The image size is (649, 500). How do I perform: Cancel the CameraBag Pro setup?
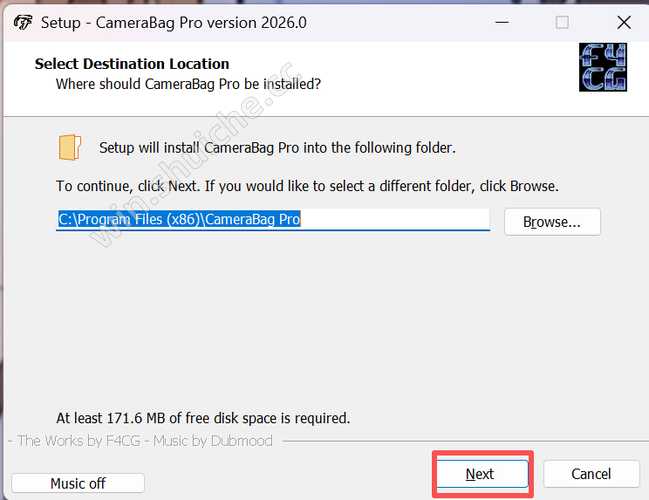click(x=591, y=473)
